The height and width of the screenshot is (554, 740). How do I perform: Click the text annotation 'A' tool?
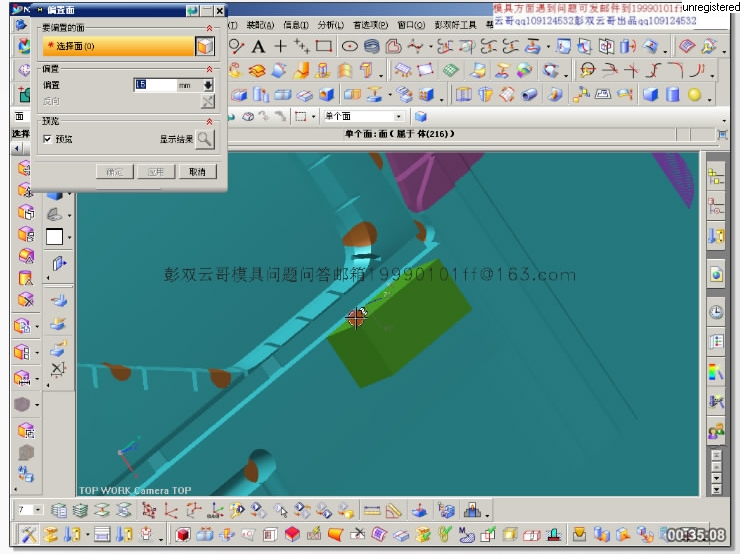click(258, 46)
